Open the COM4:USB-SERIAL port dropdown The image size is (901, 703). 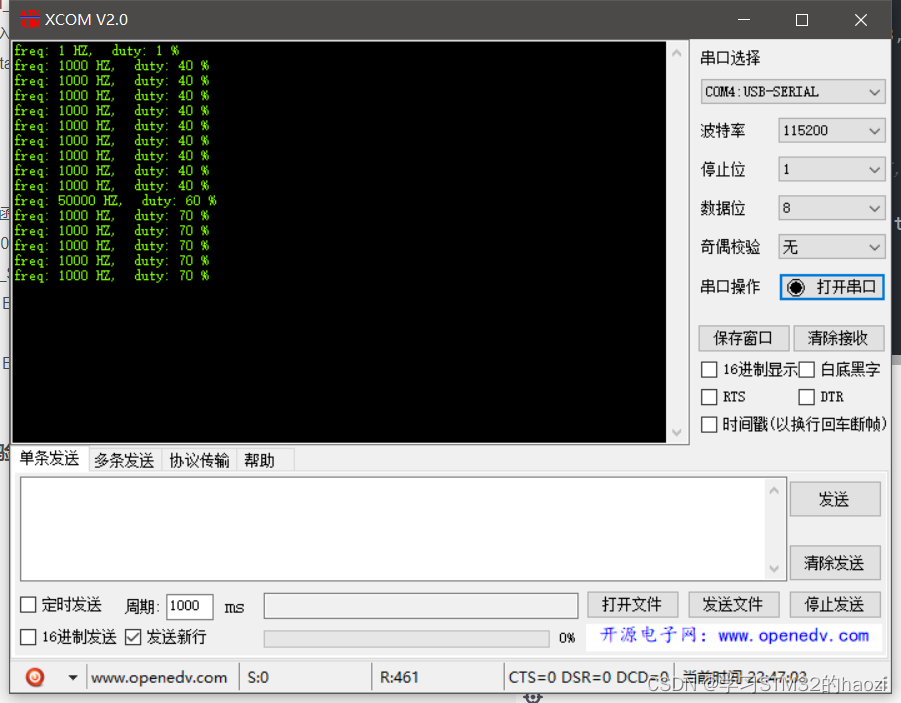point(793,92)
